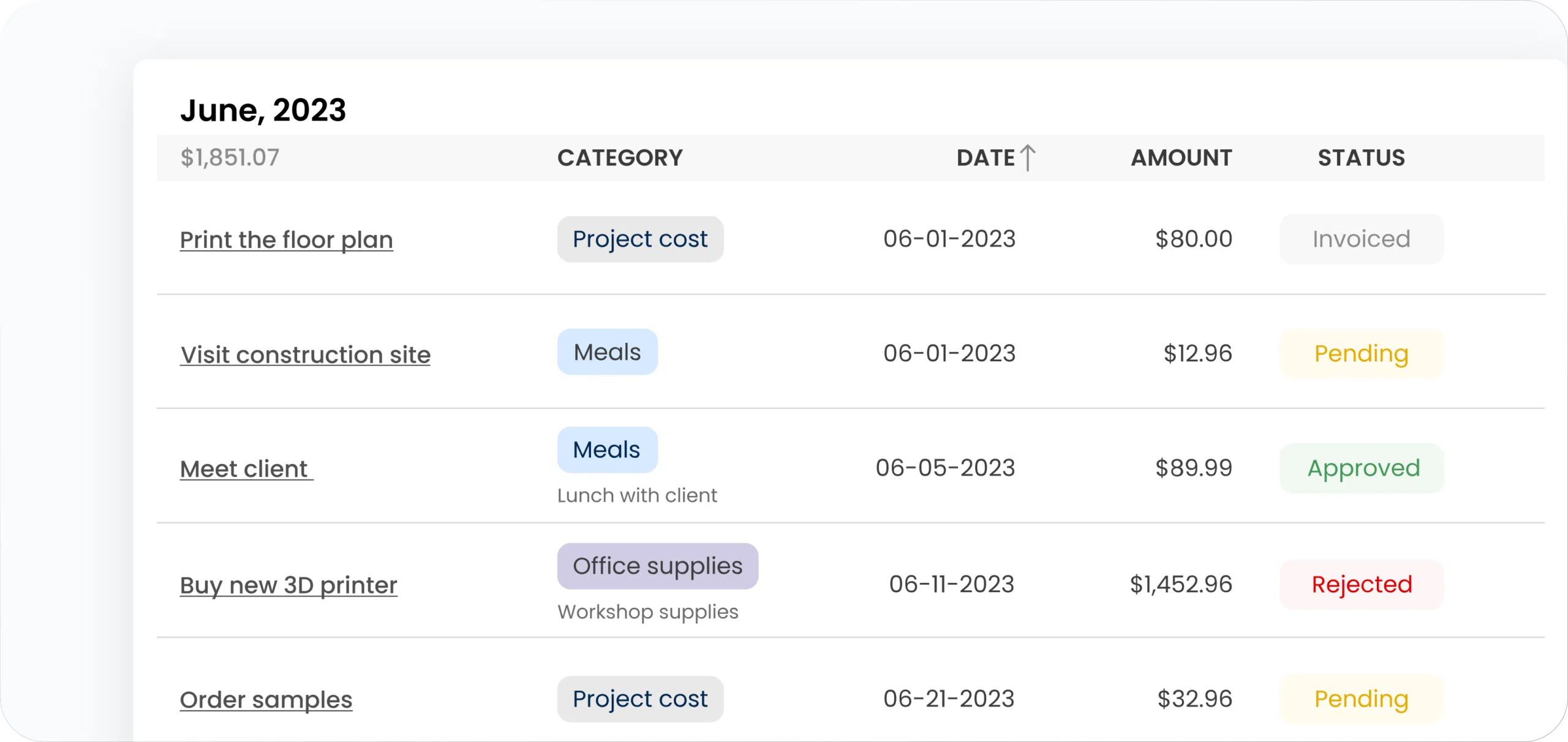
Task: Open the Visit construction site expense
Action: click(305, 355)
